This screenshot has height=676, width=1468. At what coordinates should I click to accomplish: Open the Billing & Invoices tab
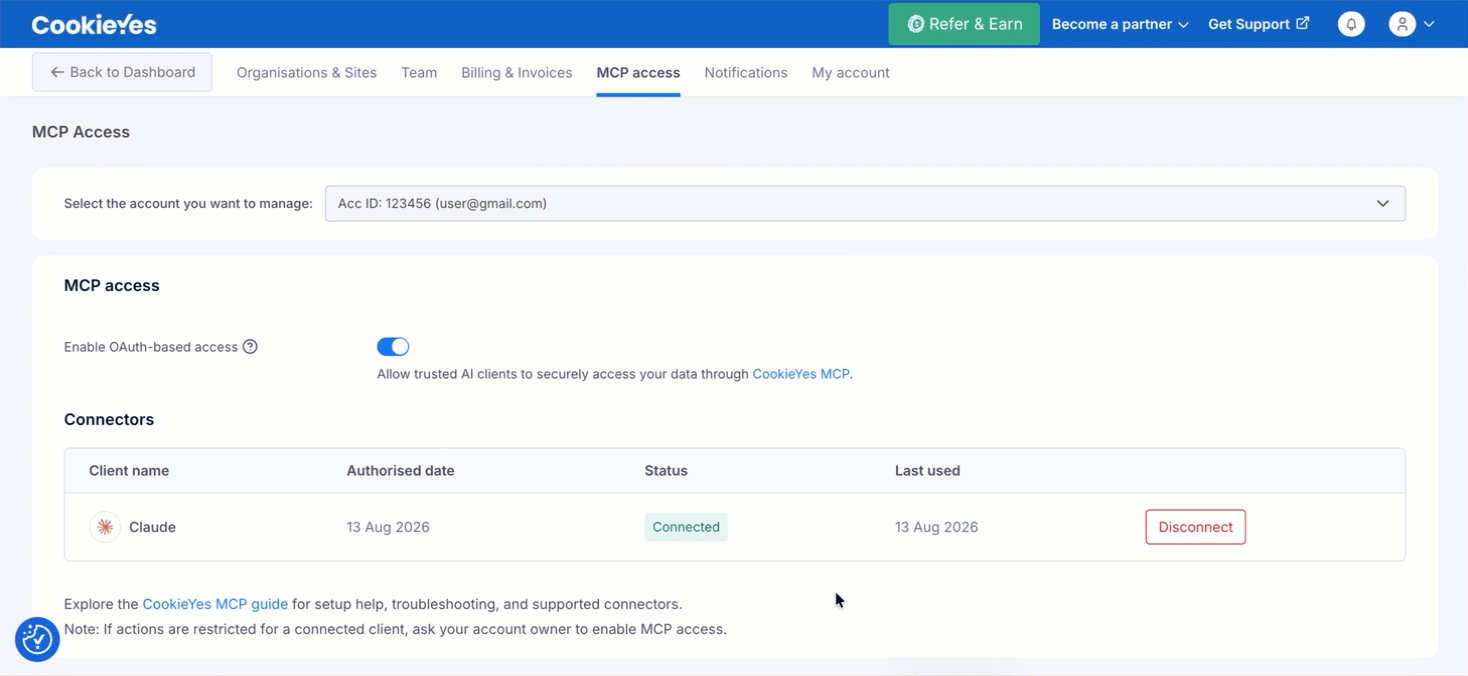(x=517, y=72)
